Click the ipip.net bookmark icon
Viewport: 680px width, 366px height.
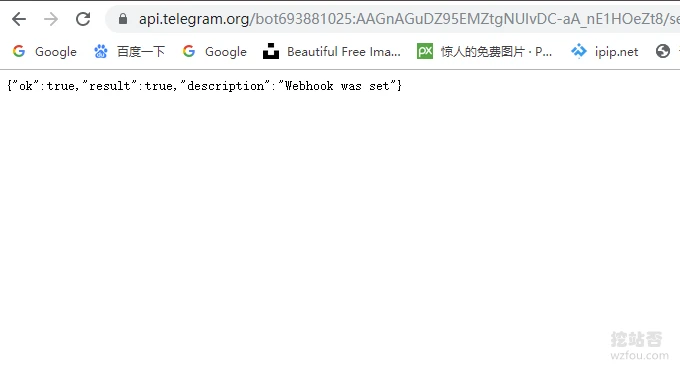[x=579, y=51]
